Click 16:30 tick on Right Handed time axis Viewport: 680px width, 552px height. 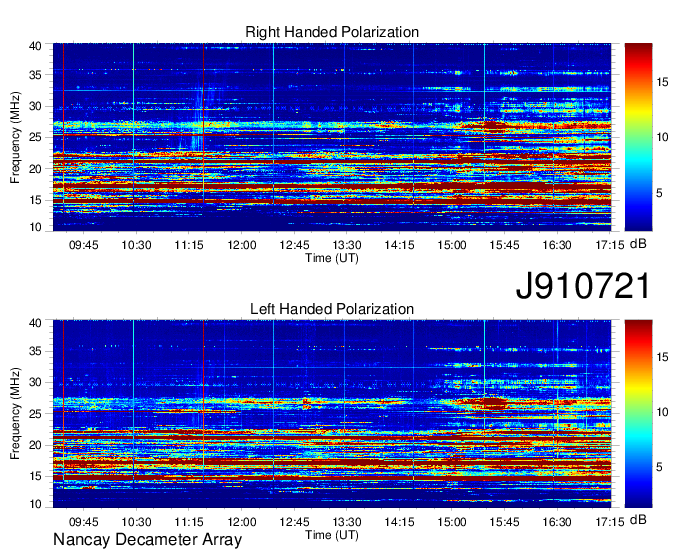click(x=557, y=245)
